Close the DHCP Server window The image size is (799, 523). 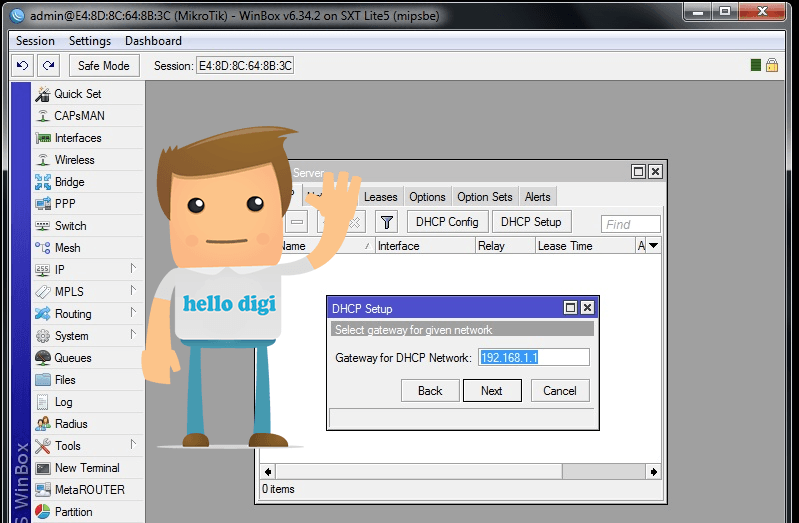coord(655,172)
